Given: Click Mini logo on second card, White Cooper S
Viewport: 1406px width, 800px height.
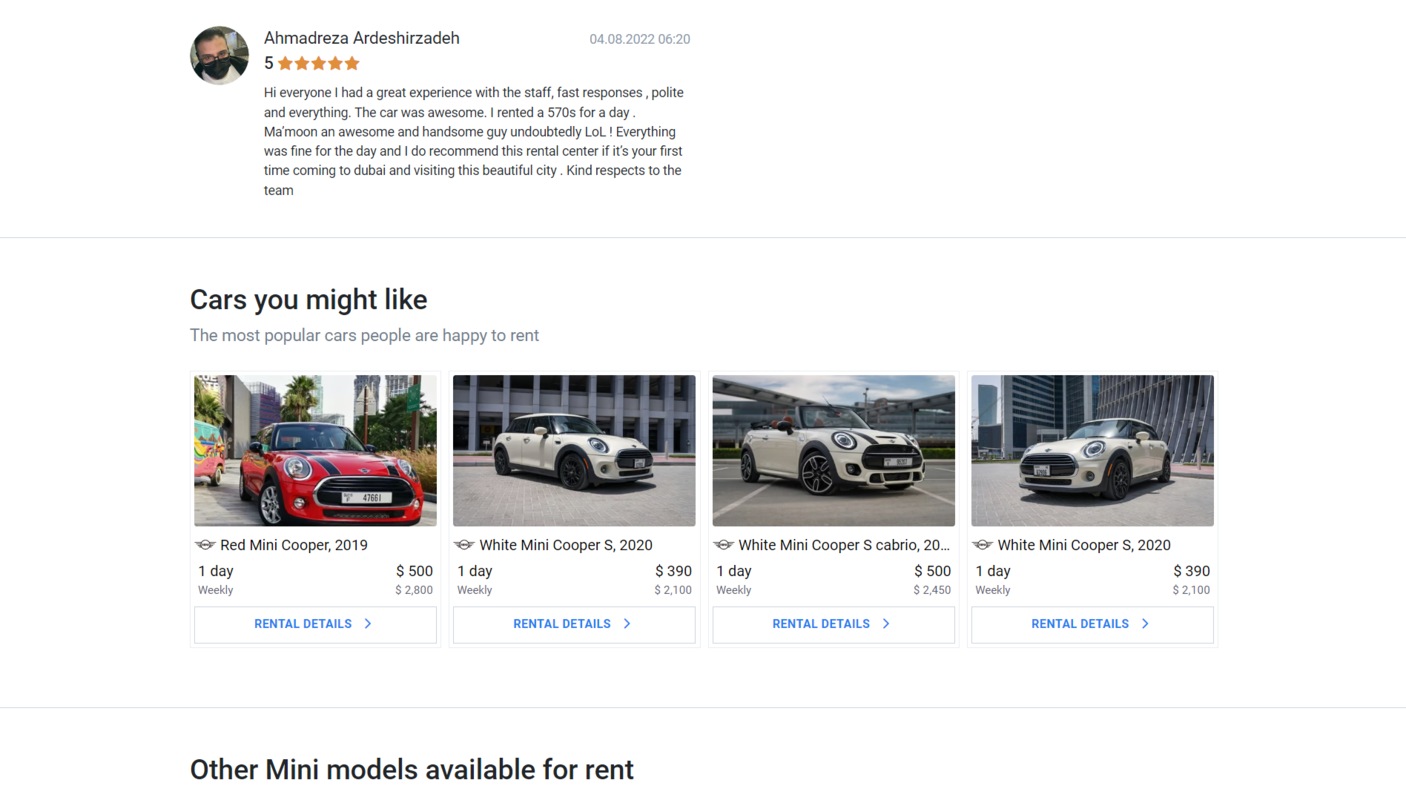Looking at the screenshot, I should [x=464, y=545].
